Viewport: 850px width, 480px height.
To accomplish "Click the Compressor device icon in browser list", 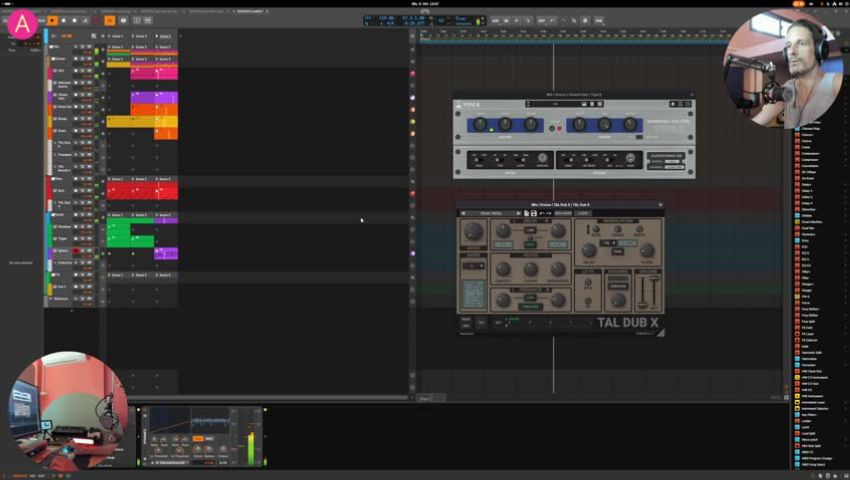I will point(798,160).
